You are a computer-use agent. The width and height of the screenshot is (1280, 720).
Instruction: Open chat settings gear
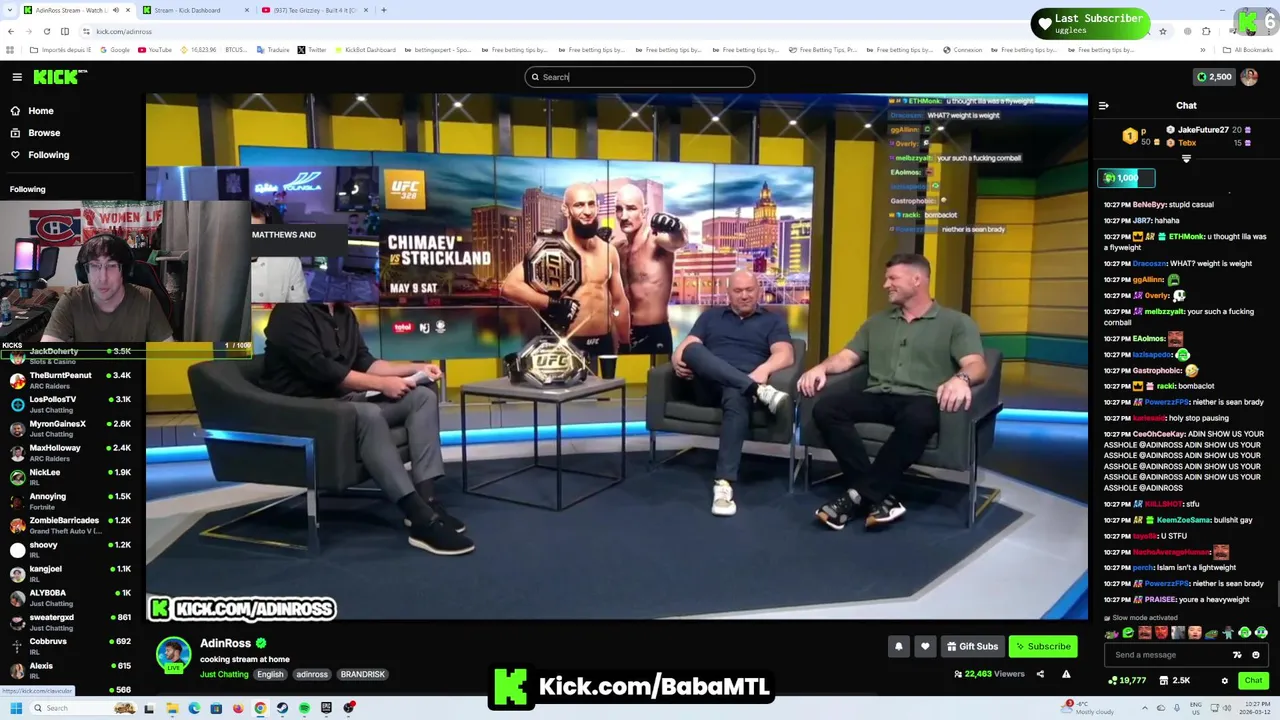click(1224, 681)
